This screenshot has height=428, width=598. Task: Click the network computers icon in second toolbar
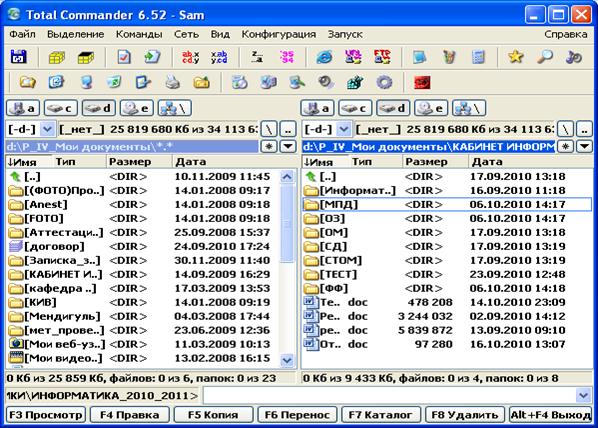(x=268, y=82)
